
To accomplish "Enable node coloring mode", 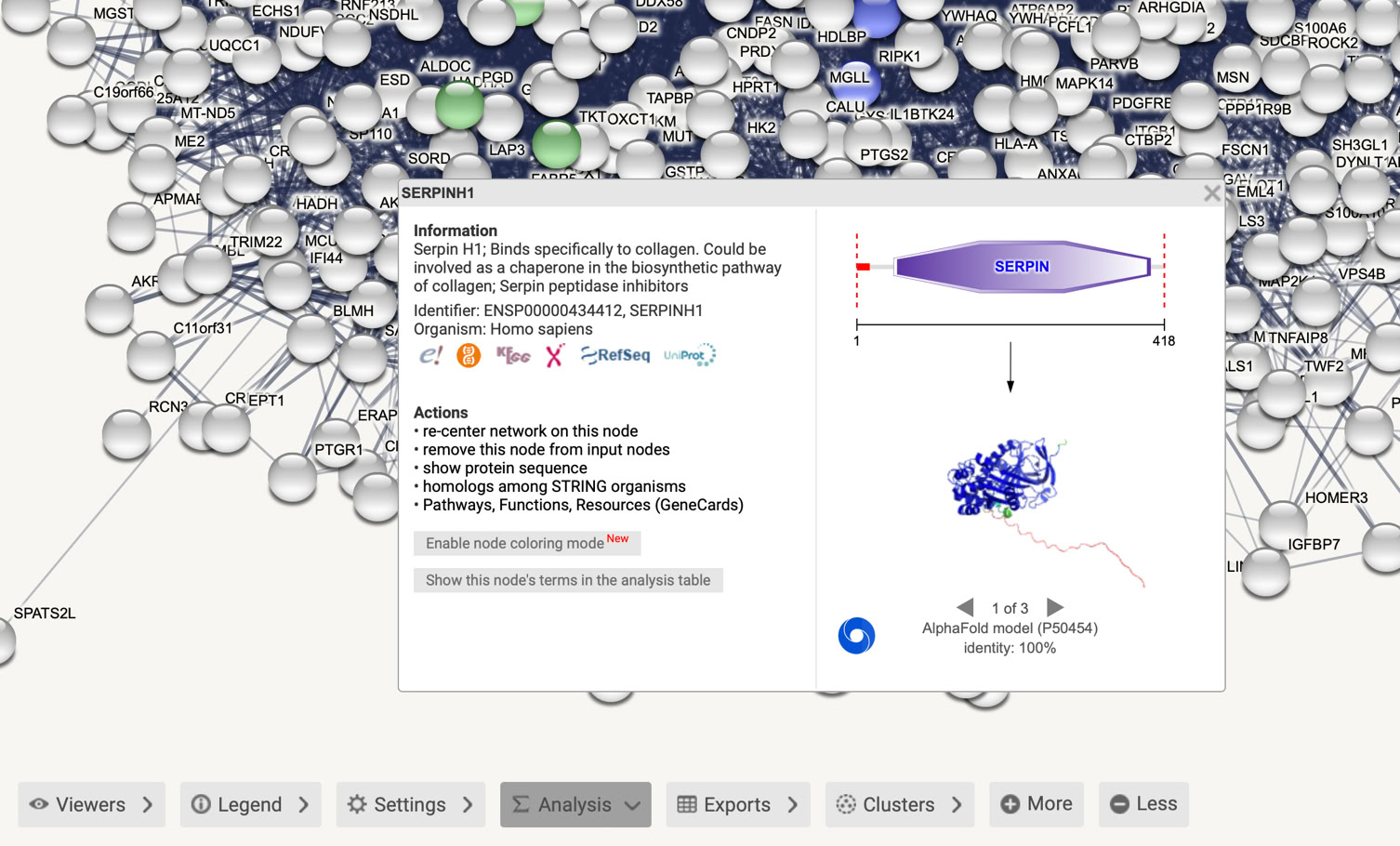I will tap(526, 543).
